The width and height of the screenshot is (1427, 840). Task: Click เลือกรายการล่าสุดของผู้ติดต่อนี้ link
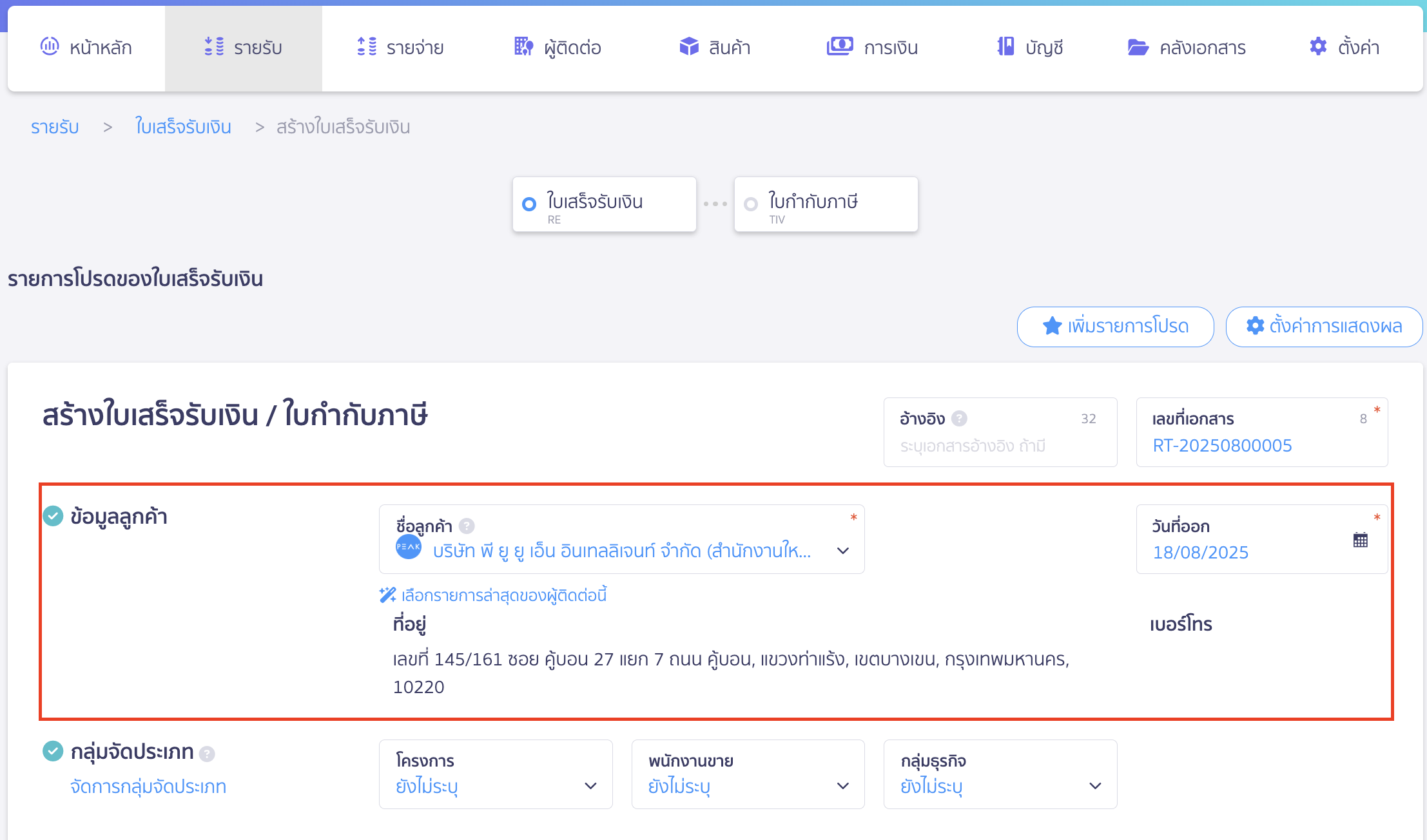click(x=504, y=595)
